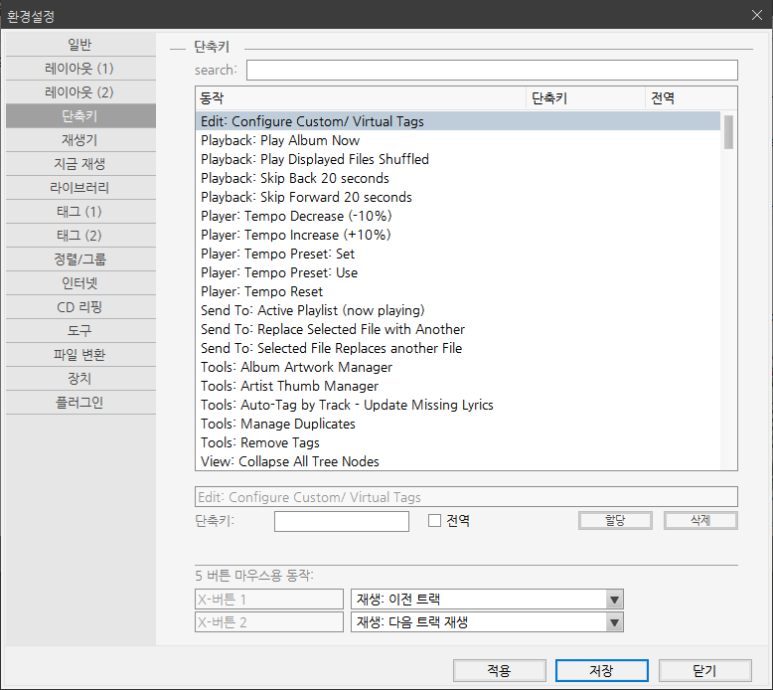
Task: Select 'Tools: Artist Thumb Manager'
Action: [458, 386]
